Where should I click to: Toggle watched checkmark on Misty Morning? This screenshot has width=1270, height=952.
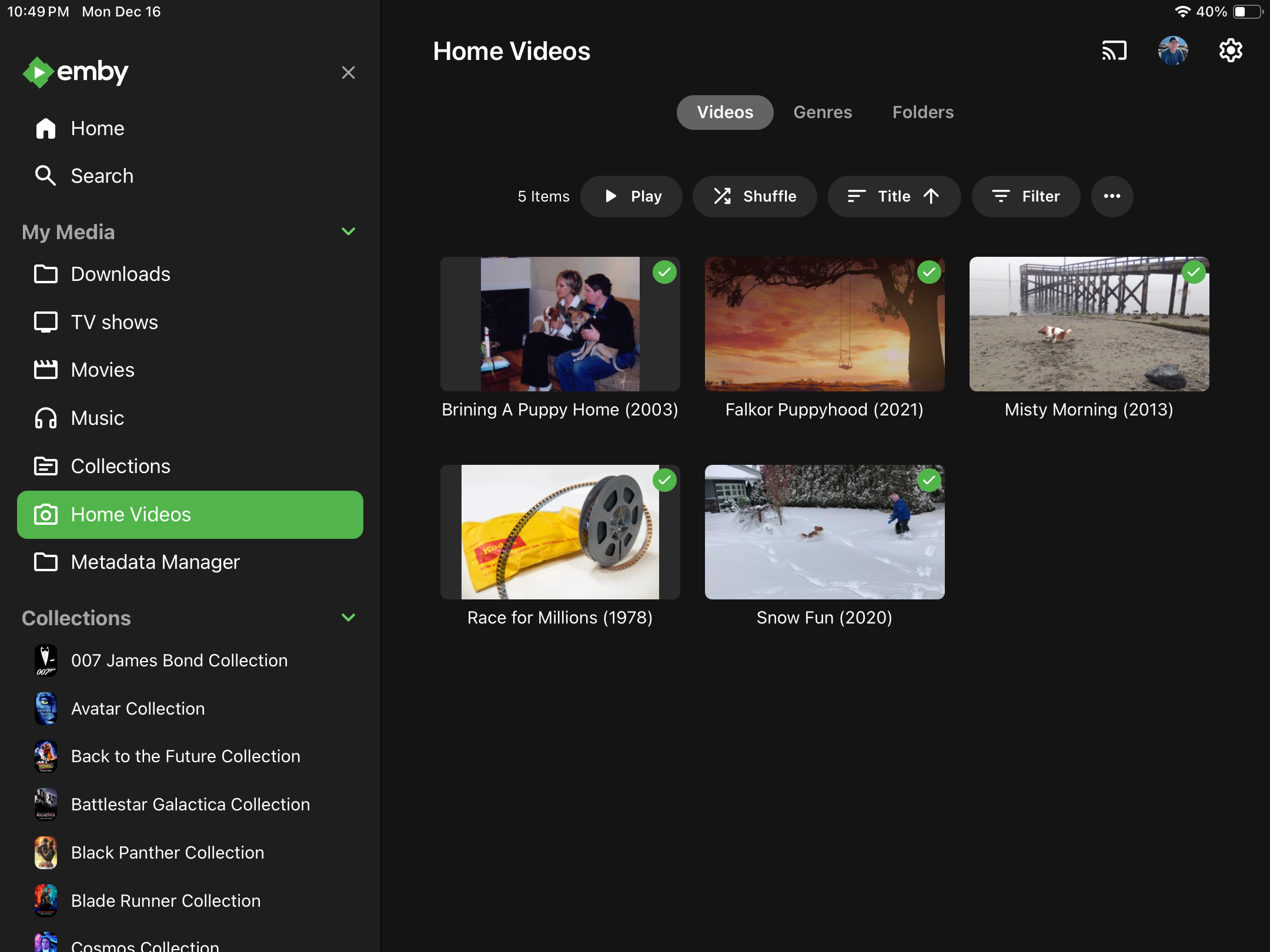point(1194,273)
